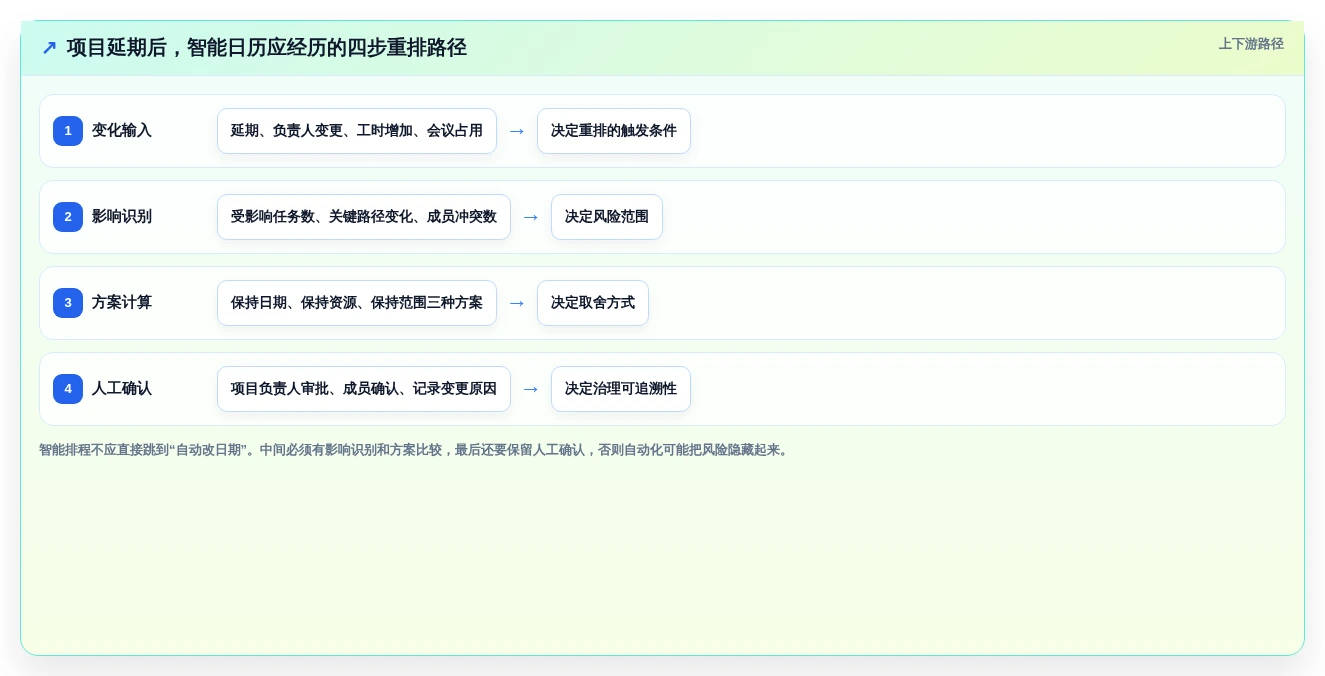Image resolution: width=1325 pixels, height=676 pixels.
Task: Select the 影响识别 step label
Action: click(x=122, y=217)
